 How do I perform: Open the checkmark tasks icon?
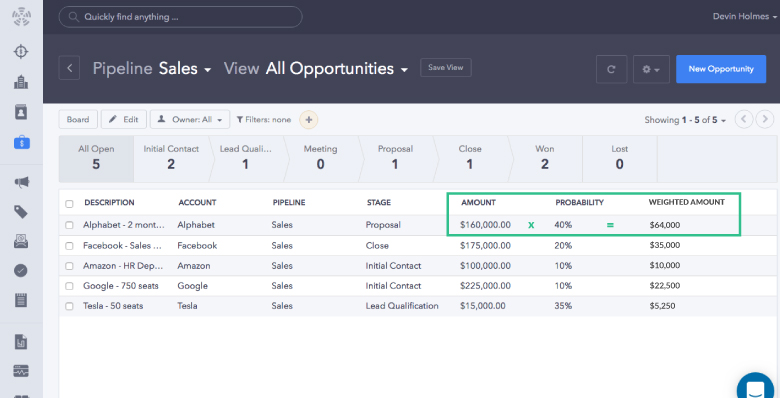21,271
